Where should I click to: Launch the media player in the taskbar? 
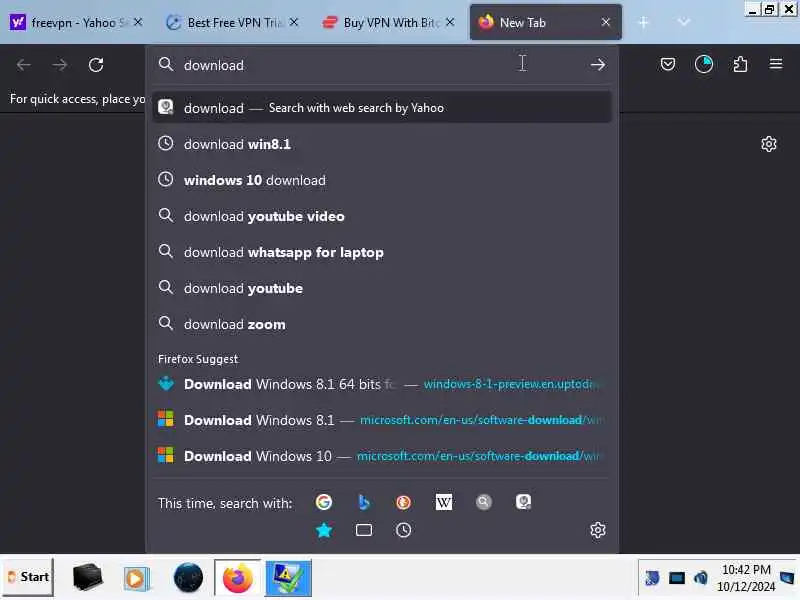pyautogui.click(x=136, y=578)
